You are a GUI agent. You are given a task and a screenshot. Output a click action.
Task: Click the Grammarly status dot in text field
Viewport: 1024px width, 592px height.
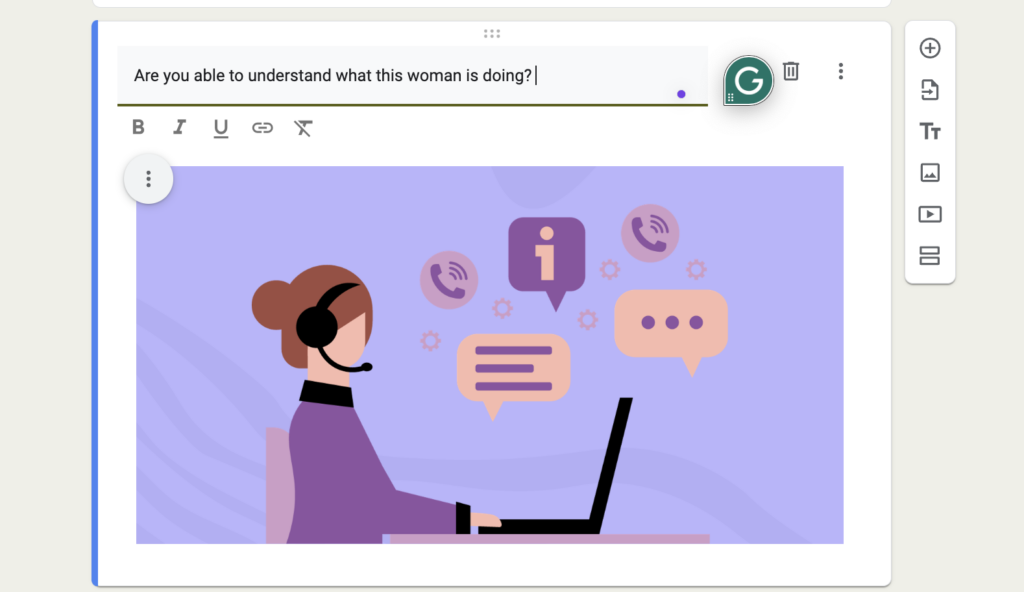pyautogui.click(x=681, y=93)
